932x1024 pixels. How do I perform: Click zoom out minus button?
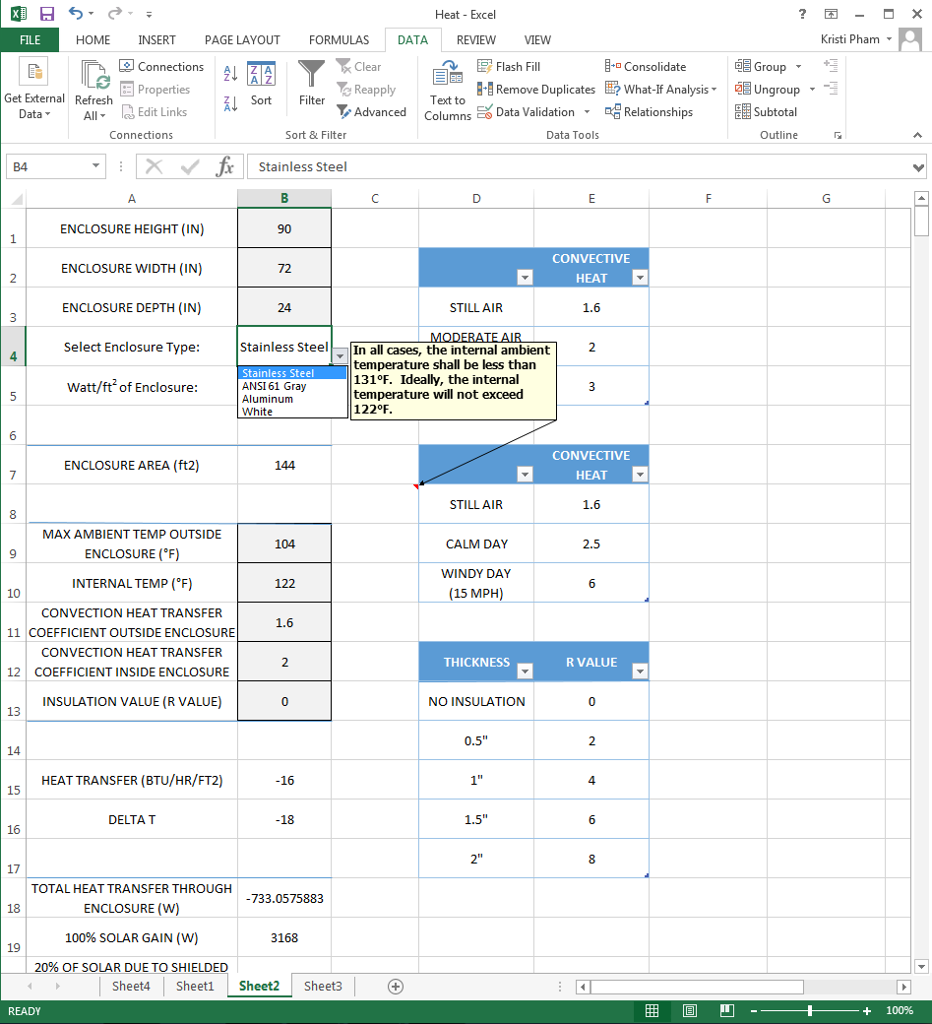click(754, 1011)
